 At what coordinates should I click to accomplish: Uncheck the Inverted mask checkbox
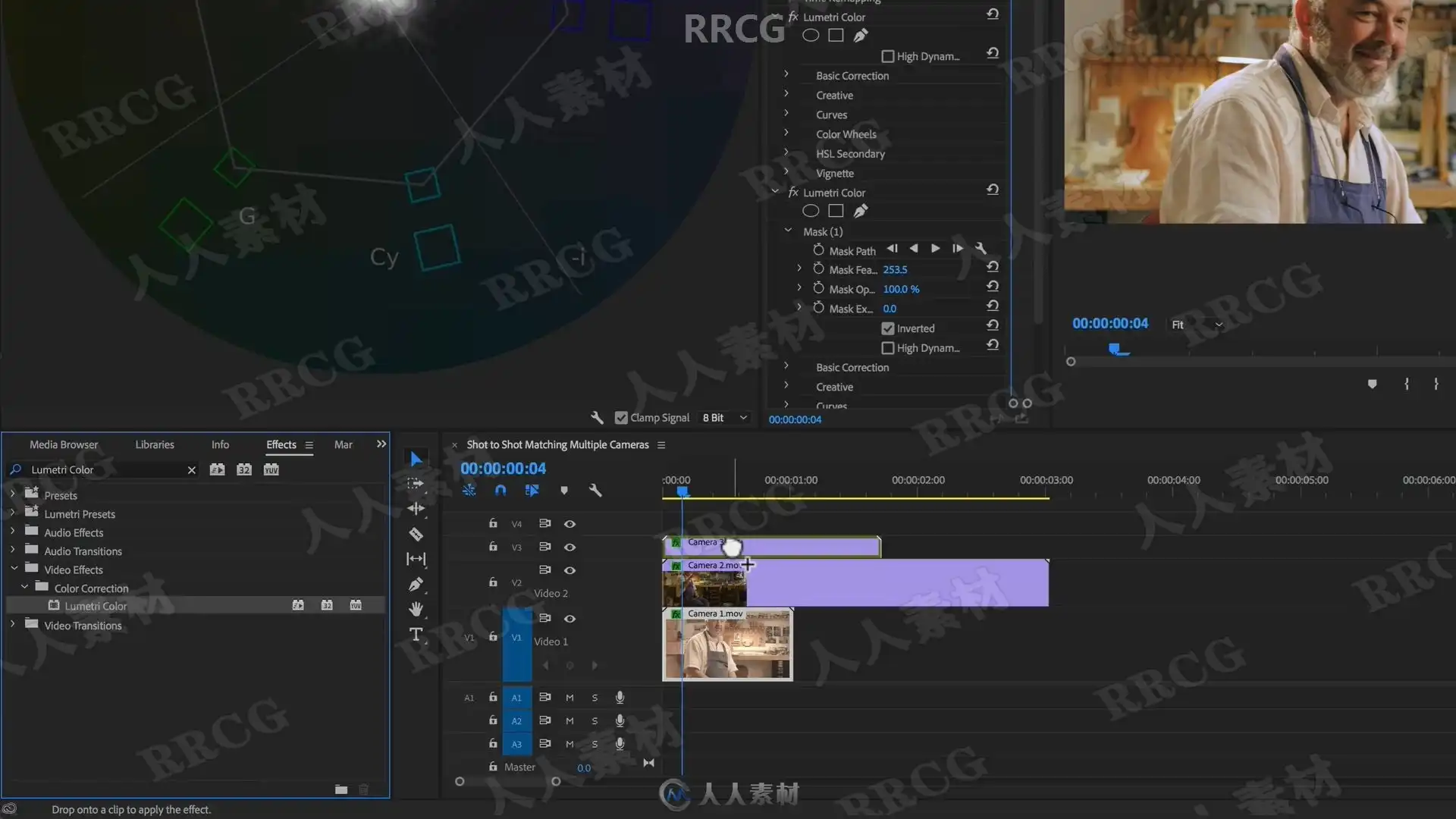click(x=888, y=328)
